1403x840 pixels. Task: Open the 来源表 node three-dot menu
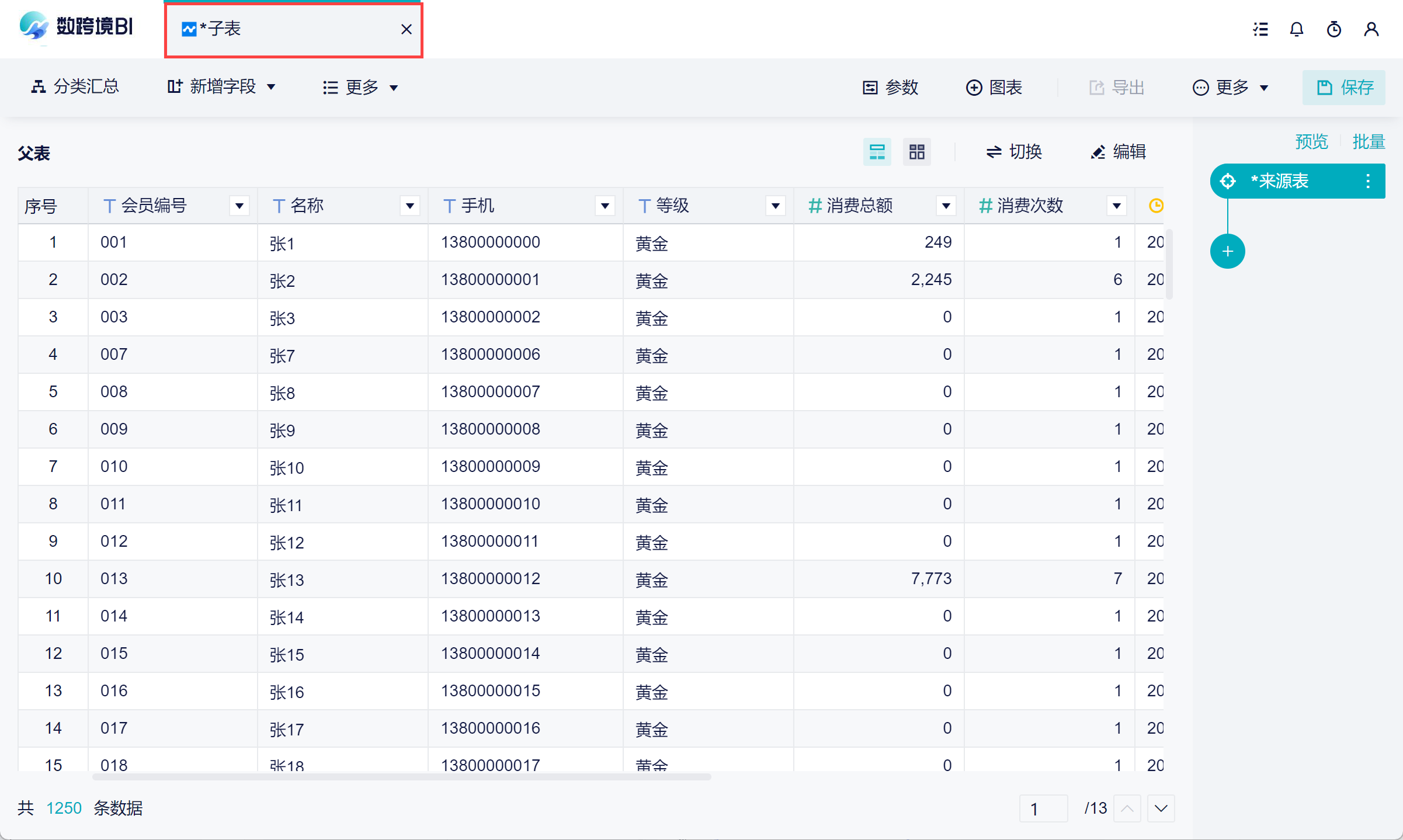point(1367,181)
